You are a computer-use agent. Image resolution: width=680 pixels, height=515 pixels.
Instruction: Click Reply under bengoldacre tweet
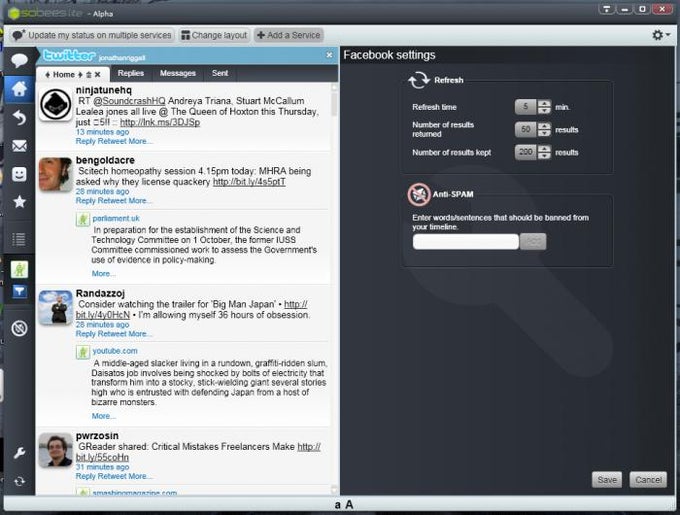pyautogui.click(x=85, y=201)
